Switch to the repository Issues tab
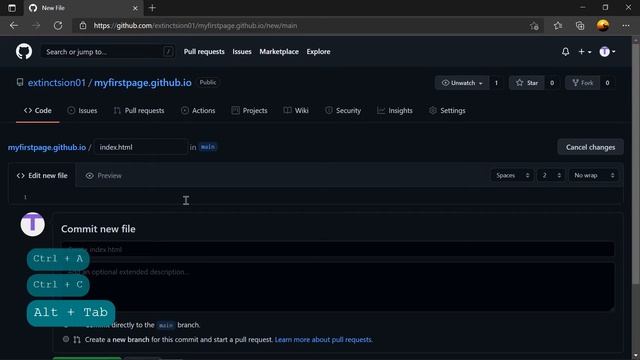 (82, 111)
